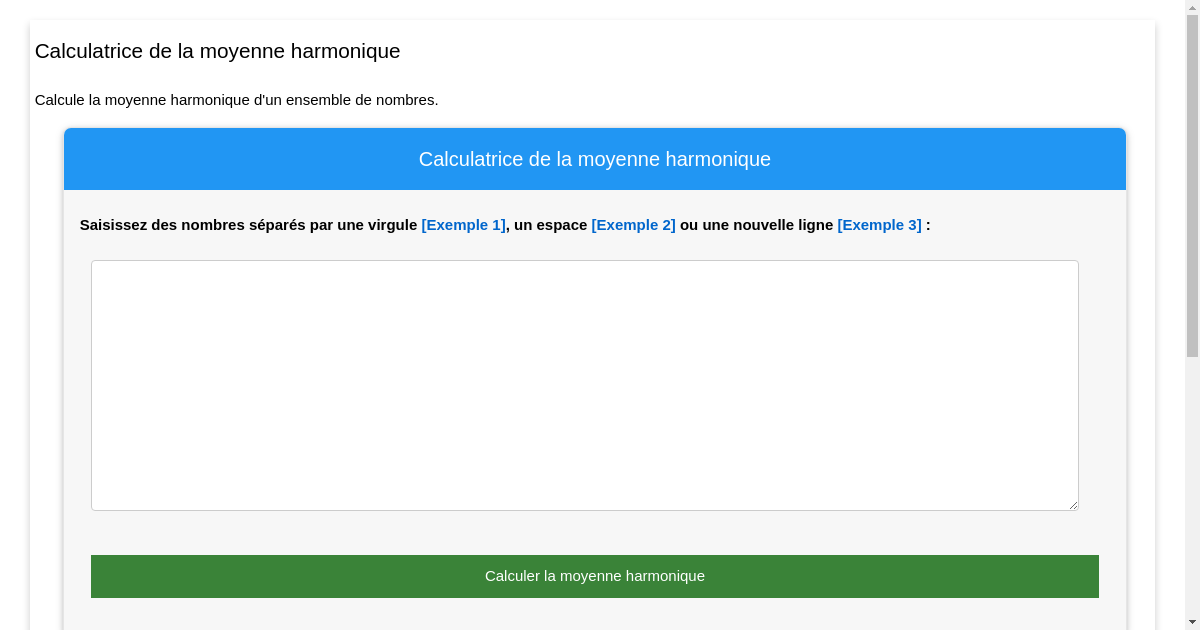Click the scrollbar up arrow

(1193, 8)
